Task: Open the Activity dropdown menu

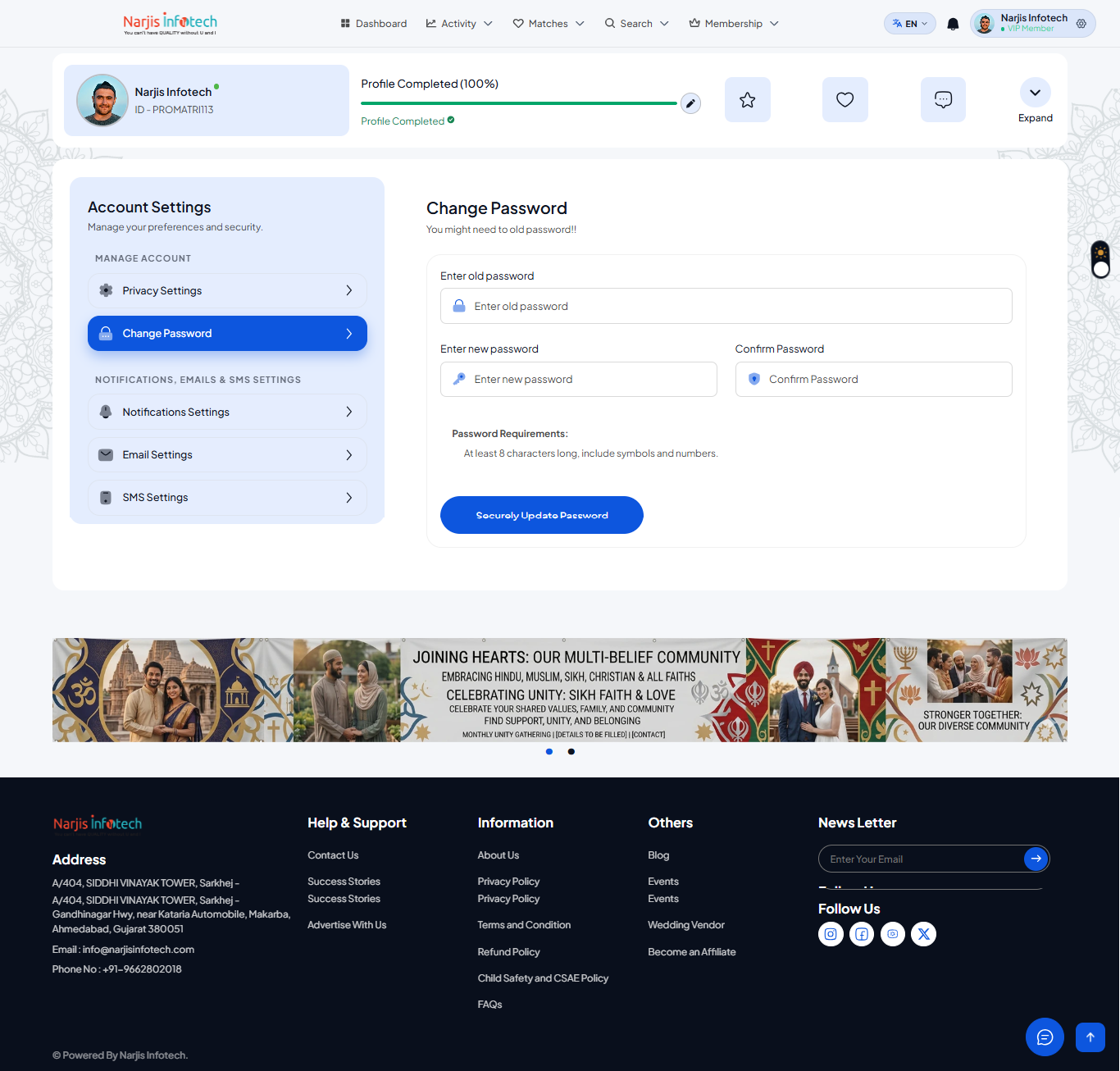Action: pos(459,24)
